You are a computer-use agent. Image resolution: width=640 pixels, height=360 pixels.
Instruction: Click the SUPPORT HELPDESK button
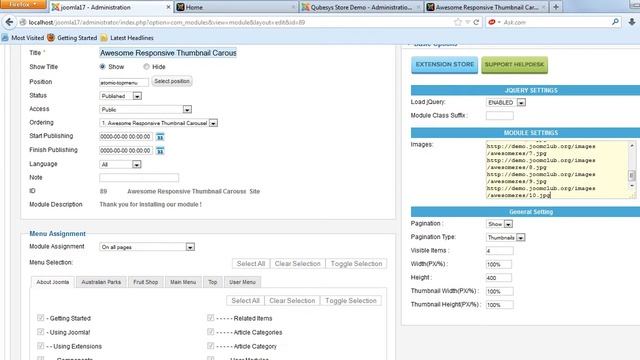click(x=514, y=65)
